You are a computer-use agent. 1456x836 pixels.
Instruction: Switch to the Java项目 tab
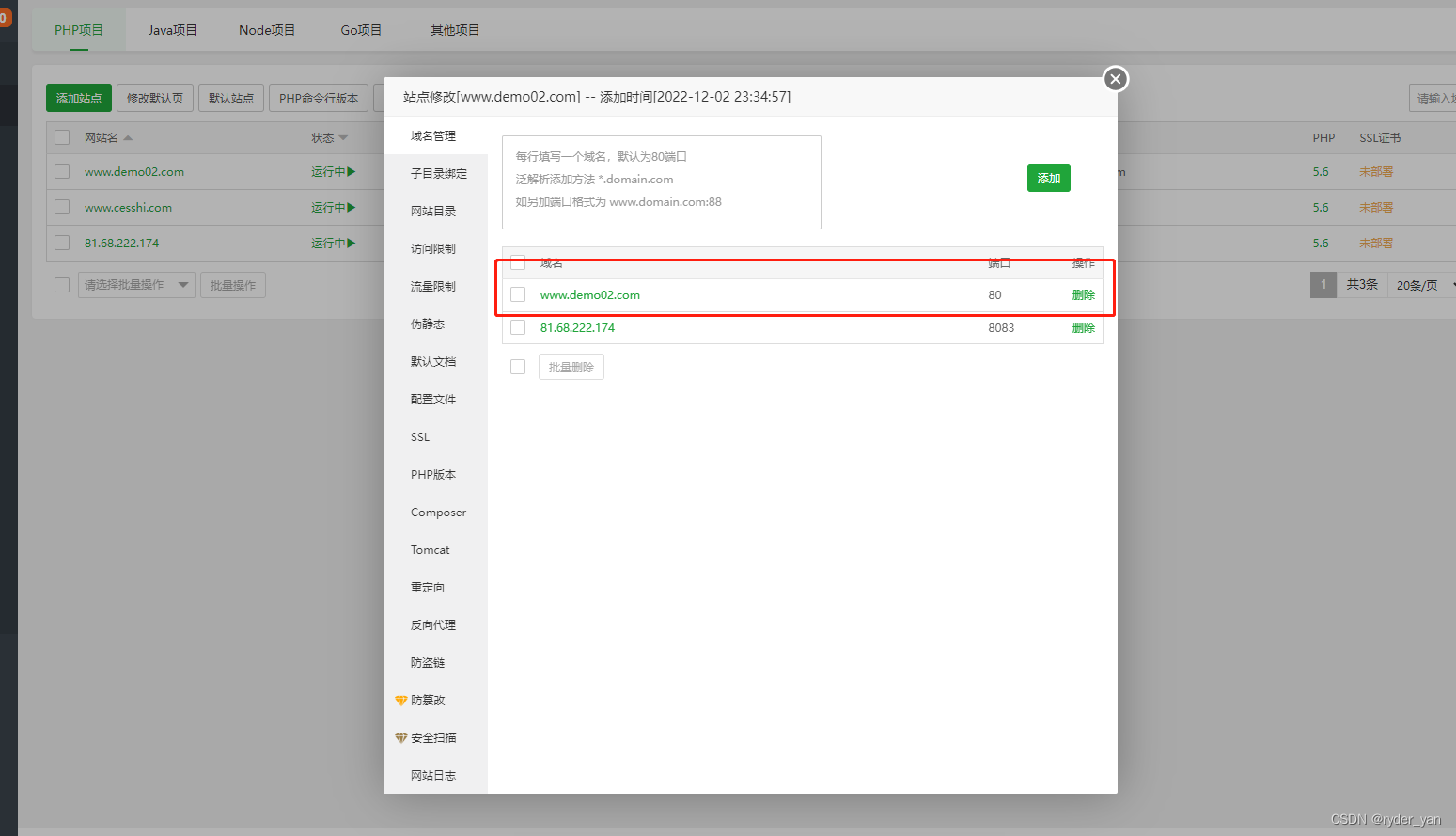pos(173,30)
